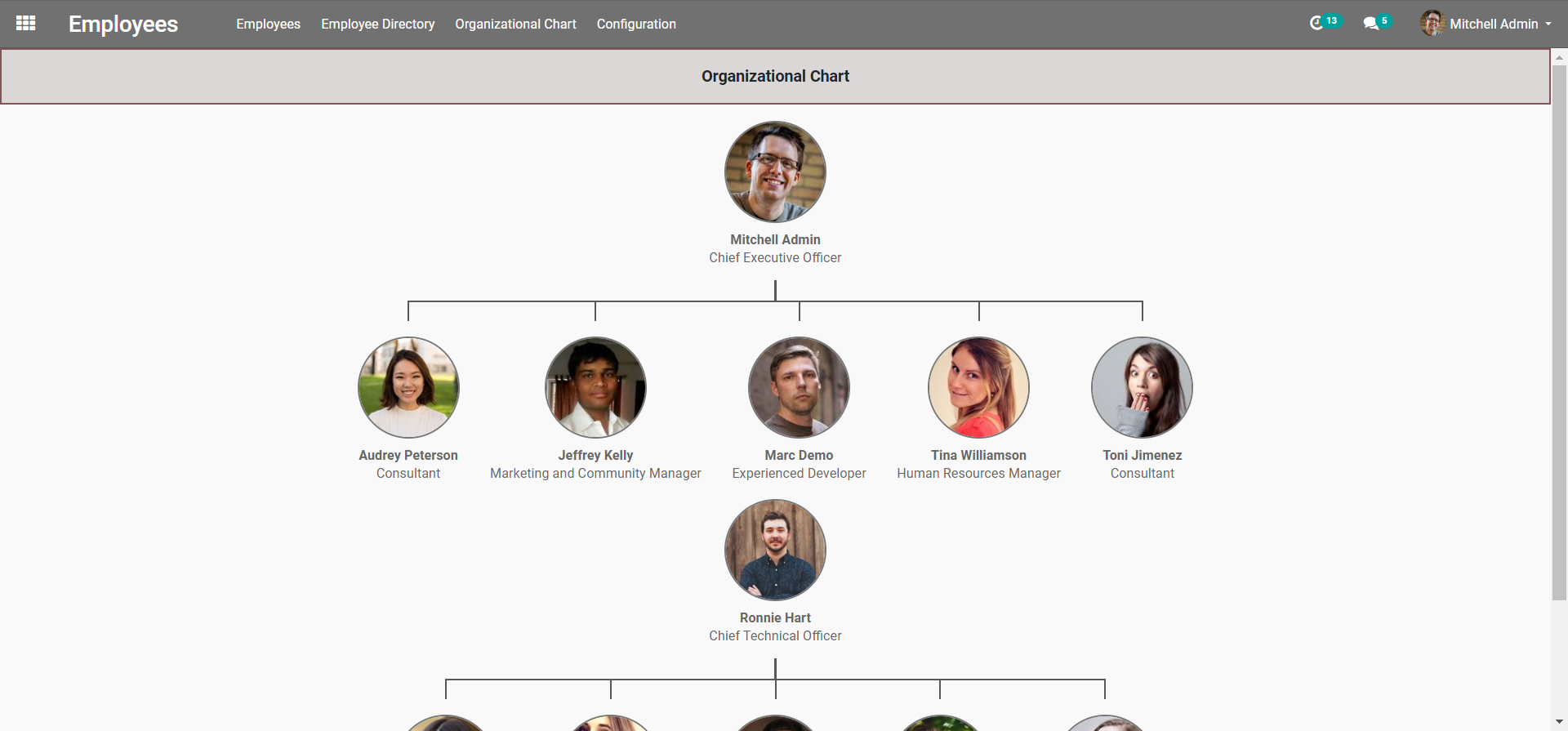Open the apps grid menu icon
Image resolution: width=1568 pixels, height=731 pixels.
[x=25, y=24]
